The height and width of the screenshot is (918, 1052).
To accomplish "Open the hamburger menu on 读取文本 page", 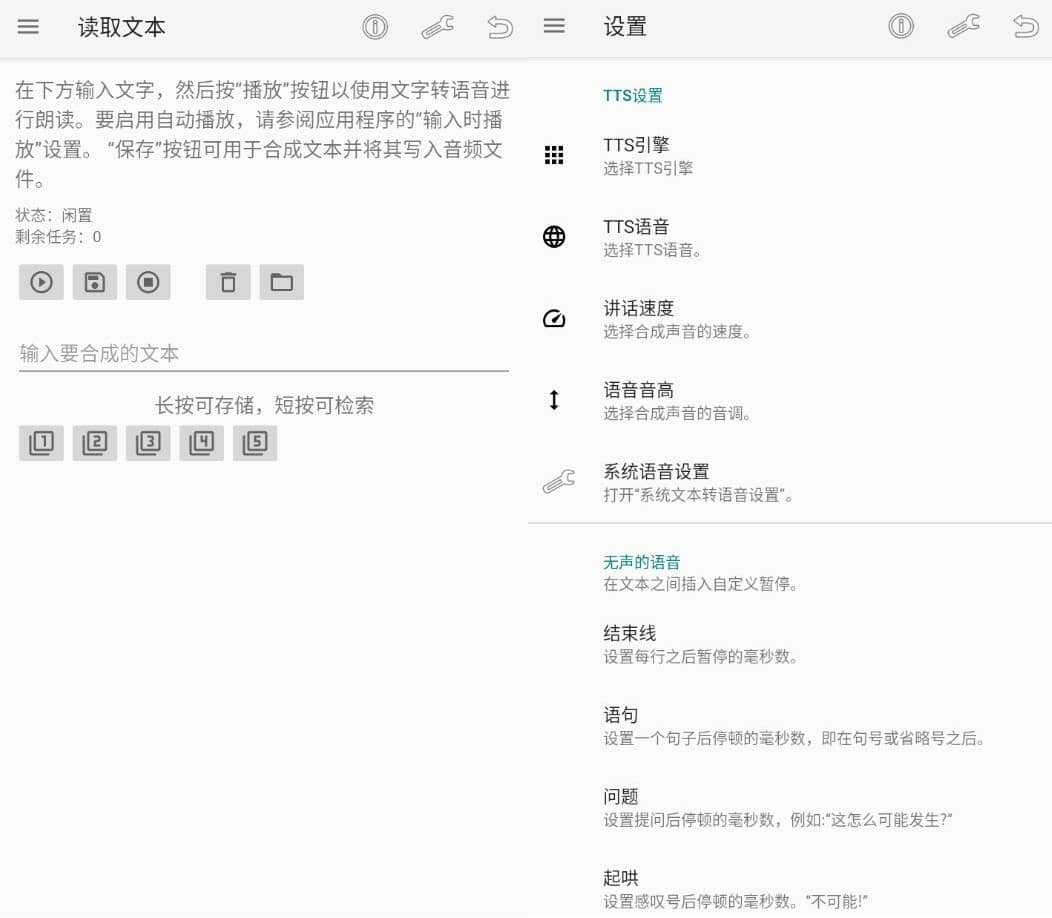I will (28, 27).
